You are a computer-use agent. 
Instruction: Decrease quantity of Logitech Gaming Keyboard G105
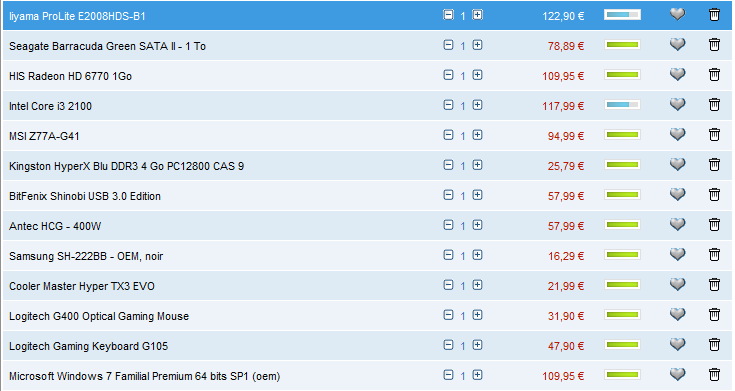coord(448,345)
